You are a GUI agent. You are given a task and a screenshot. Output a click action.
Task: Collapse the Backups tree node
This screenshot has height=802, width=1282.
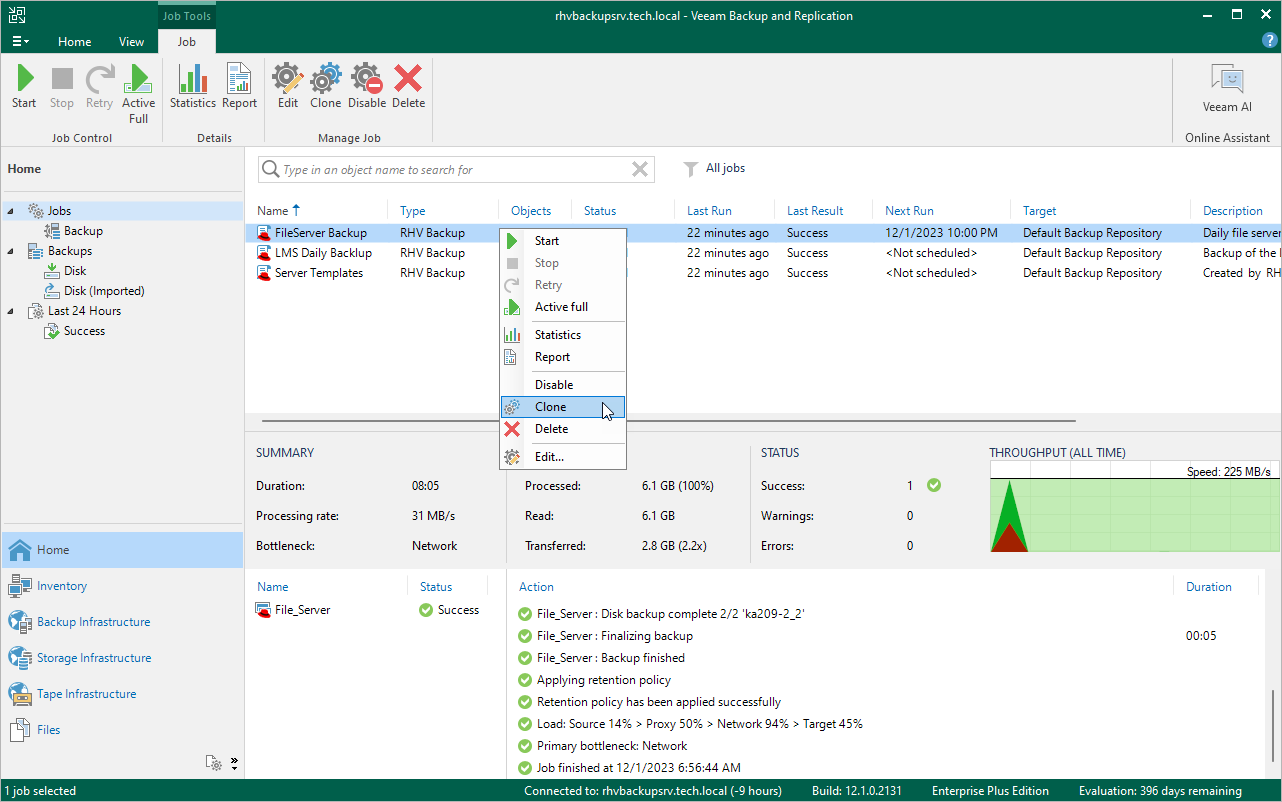coord(12,251)
